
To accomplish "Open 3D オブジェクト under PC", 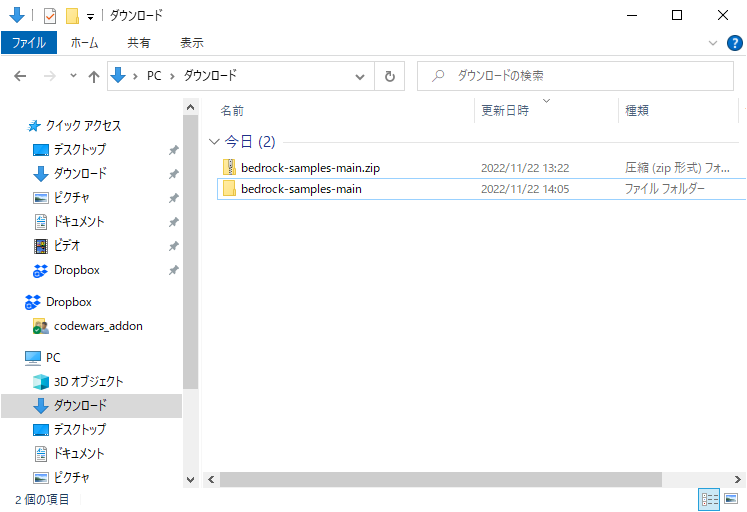I will coord(88,381).
